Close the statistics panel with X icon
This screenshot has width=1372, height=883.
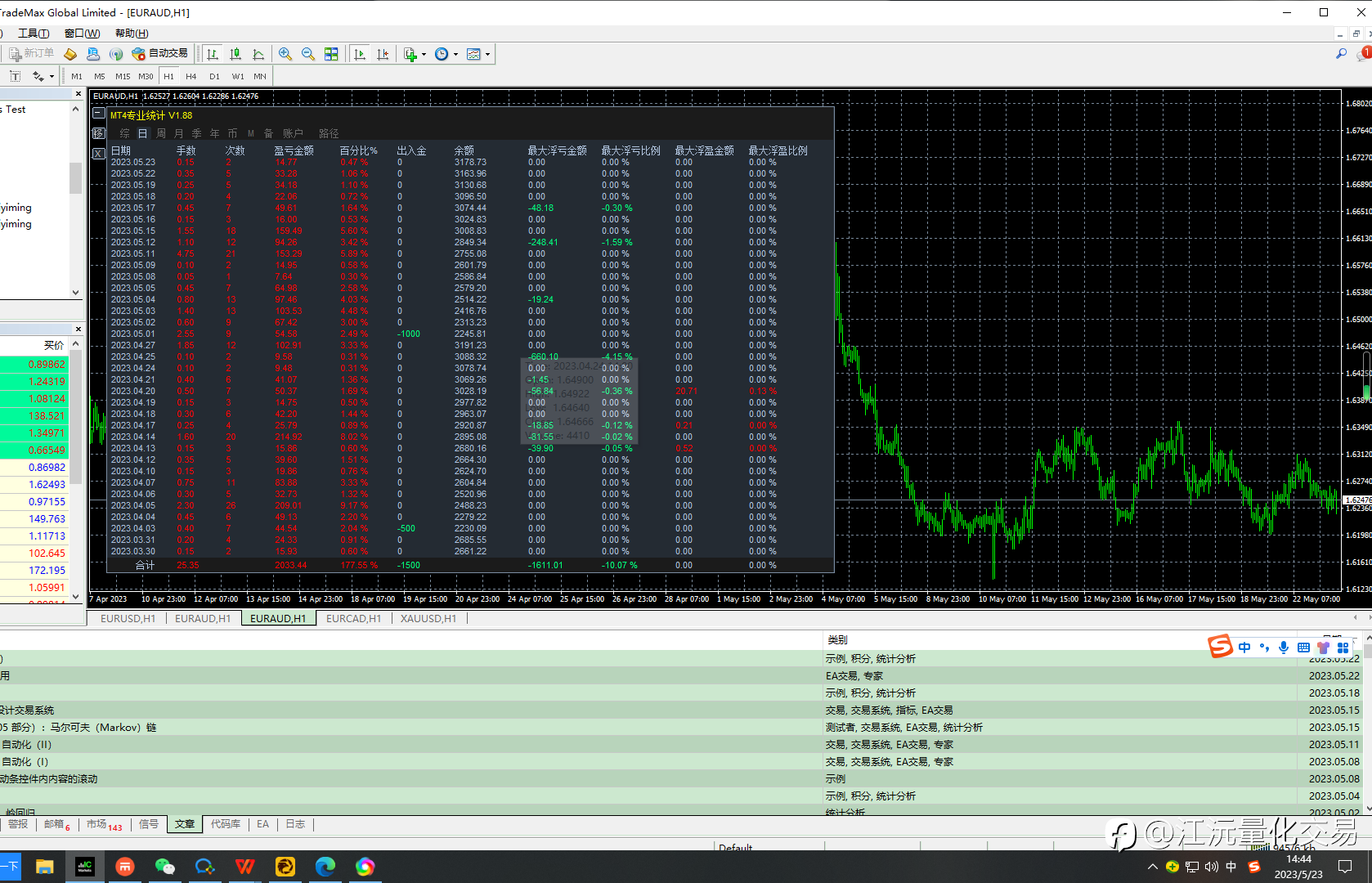coord(99,153)
